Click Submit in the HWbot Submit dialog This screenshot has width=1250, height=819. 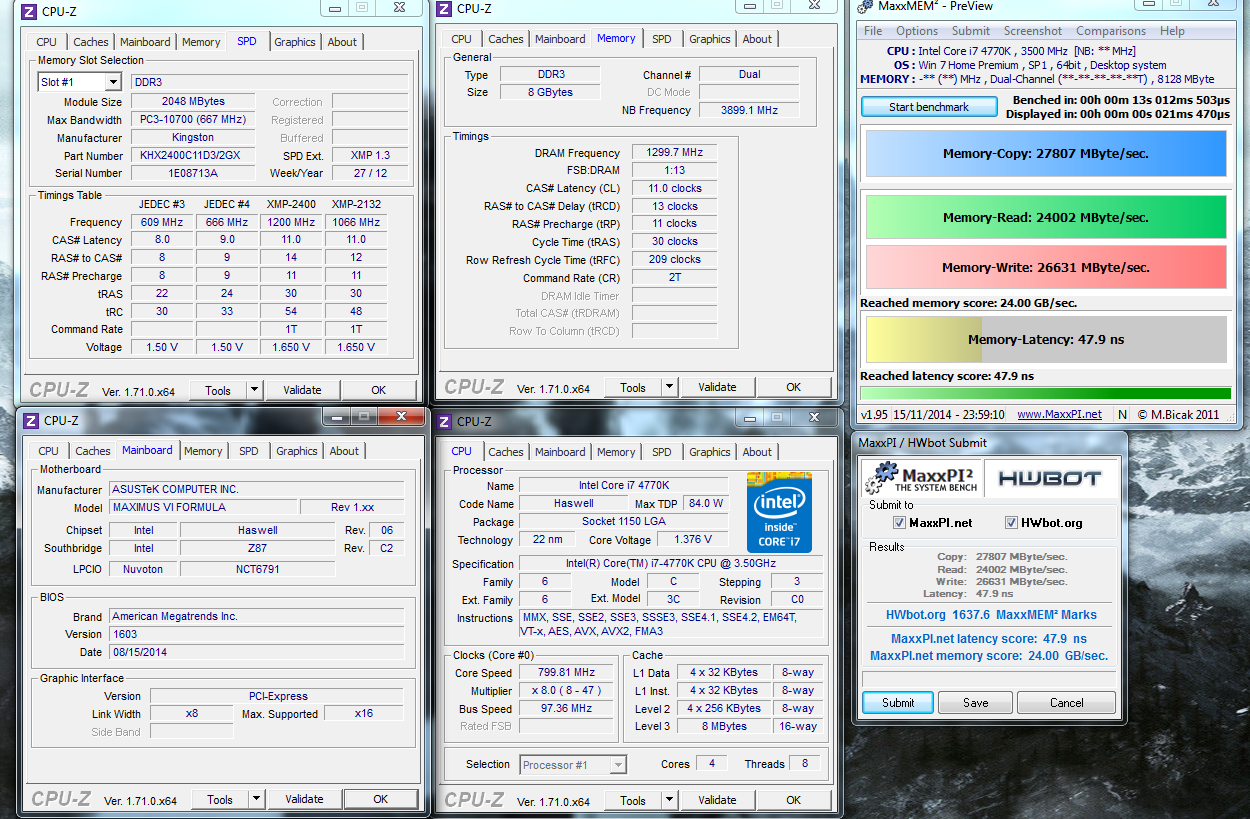pos(898,703)
